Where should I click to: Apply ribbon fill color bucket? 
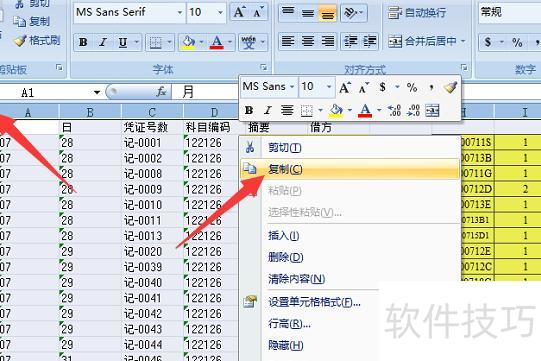coord(188,42)
